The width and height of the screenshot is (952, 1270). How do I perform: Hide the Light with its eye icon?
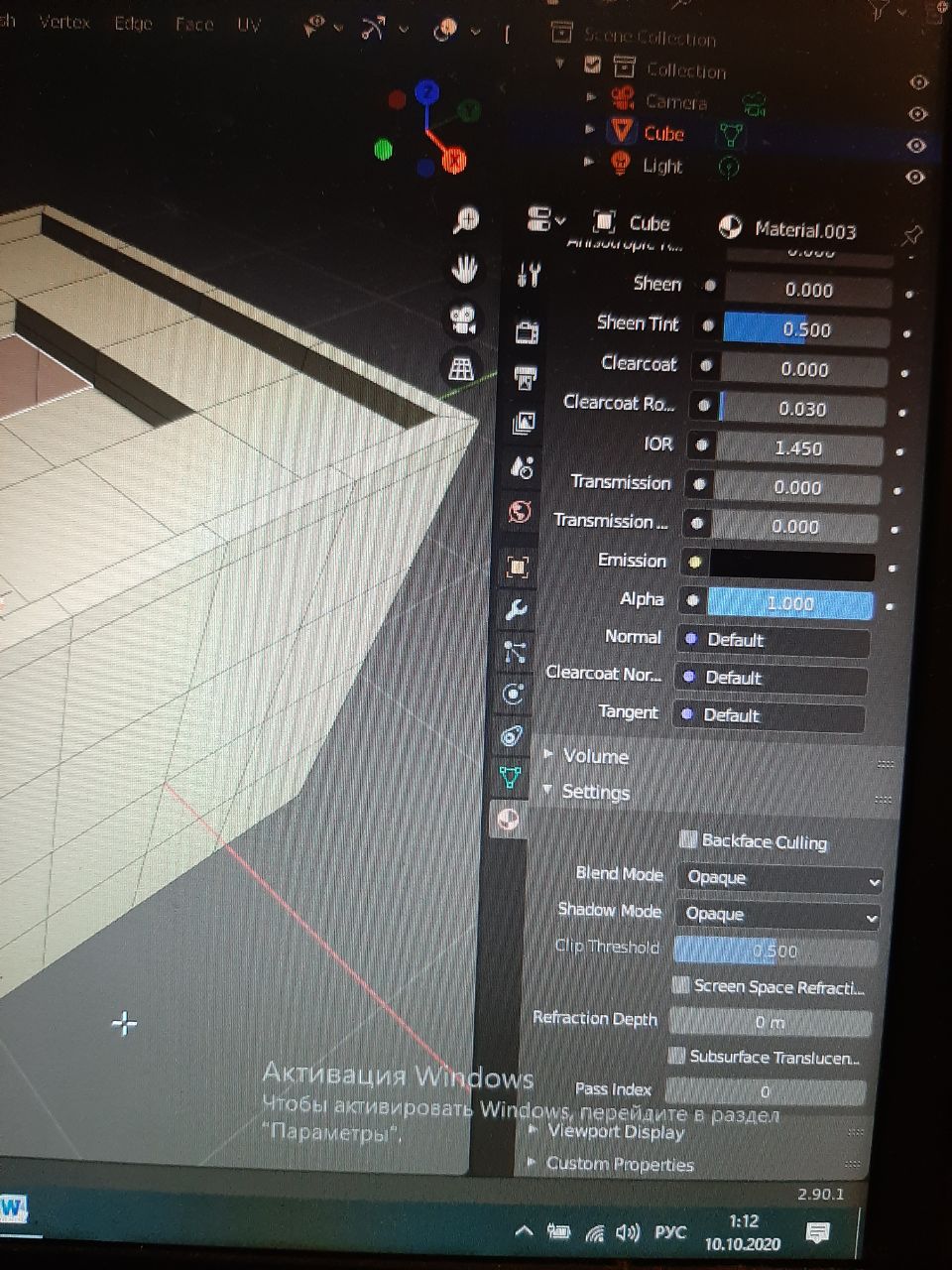click(x=915, y=177)
